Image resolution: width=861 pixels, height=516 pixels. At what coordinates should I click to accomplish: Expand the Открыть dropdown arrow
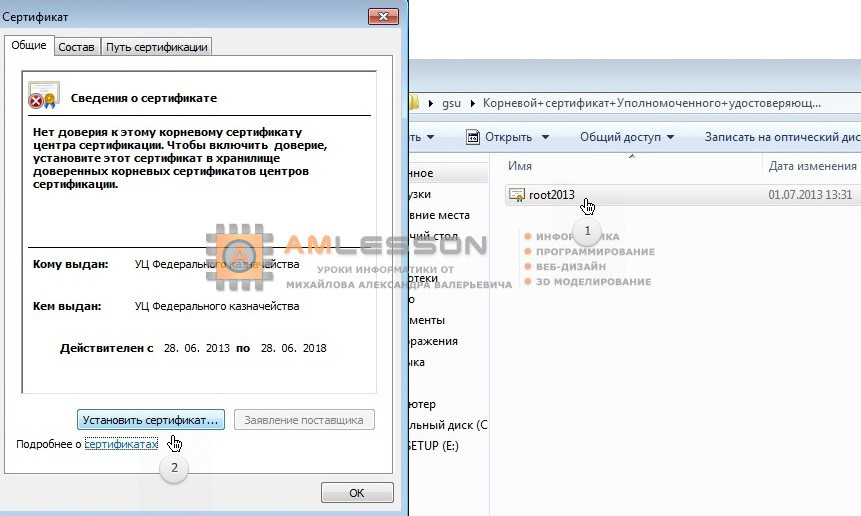pos(545,137)
